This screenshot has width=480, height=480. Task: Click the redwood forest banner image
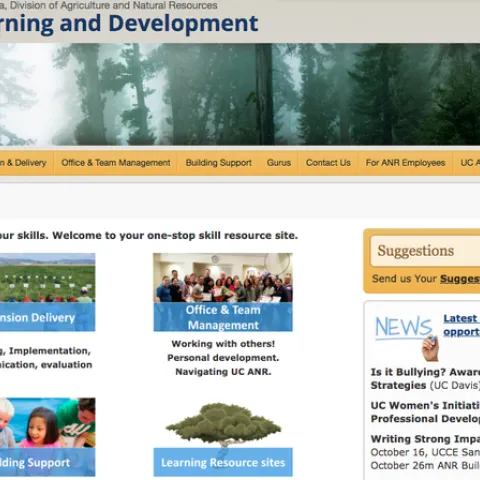(240, 94)
